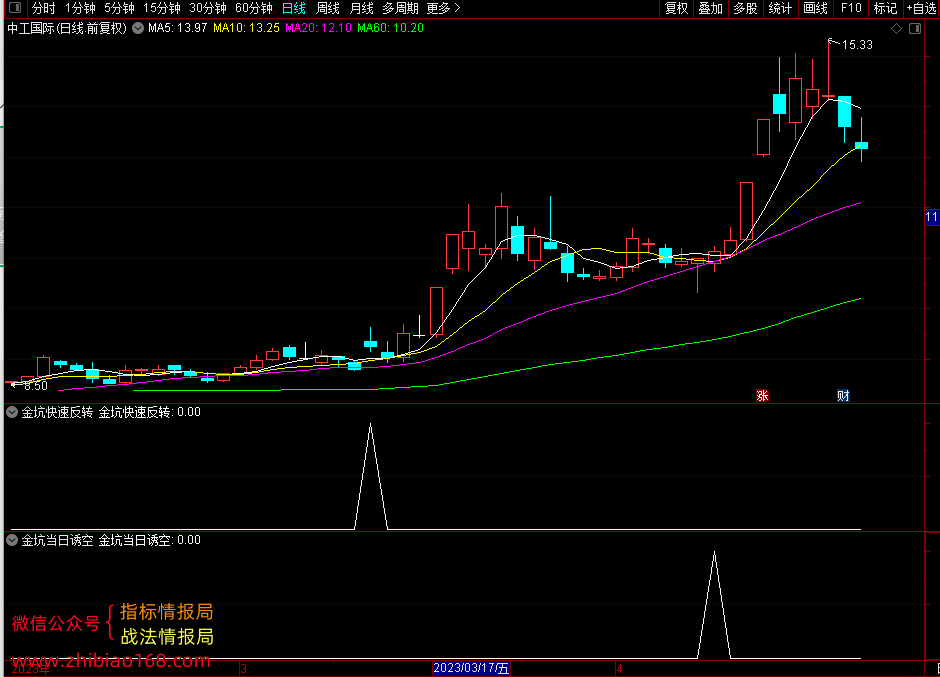Click the MA60: 10.20 label

coord(390,28)
